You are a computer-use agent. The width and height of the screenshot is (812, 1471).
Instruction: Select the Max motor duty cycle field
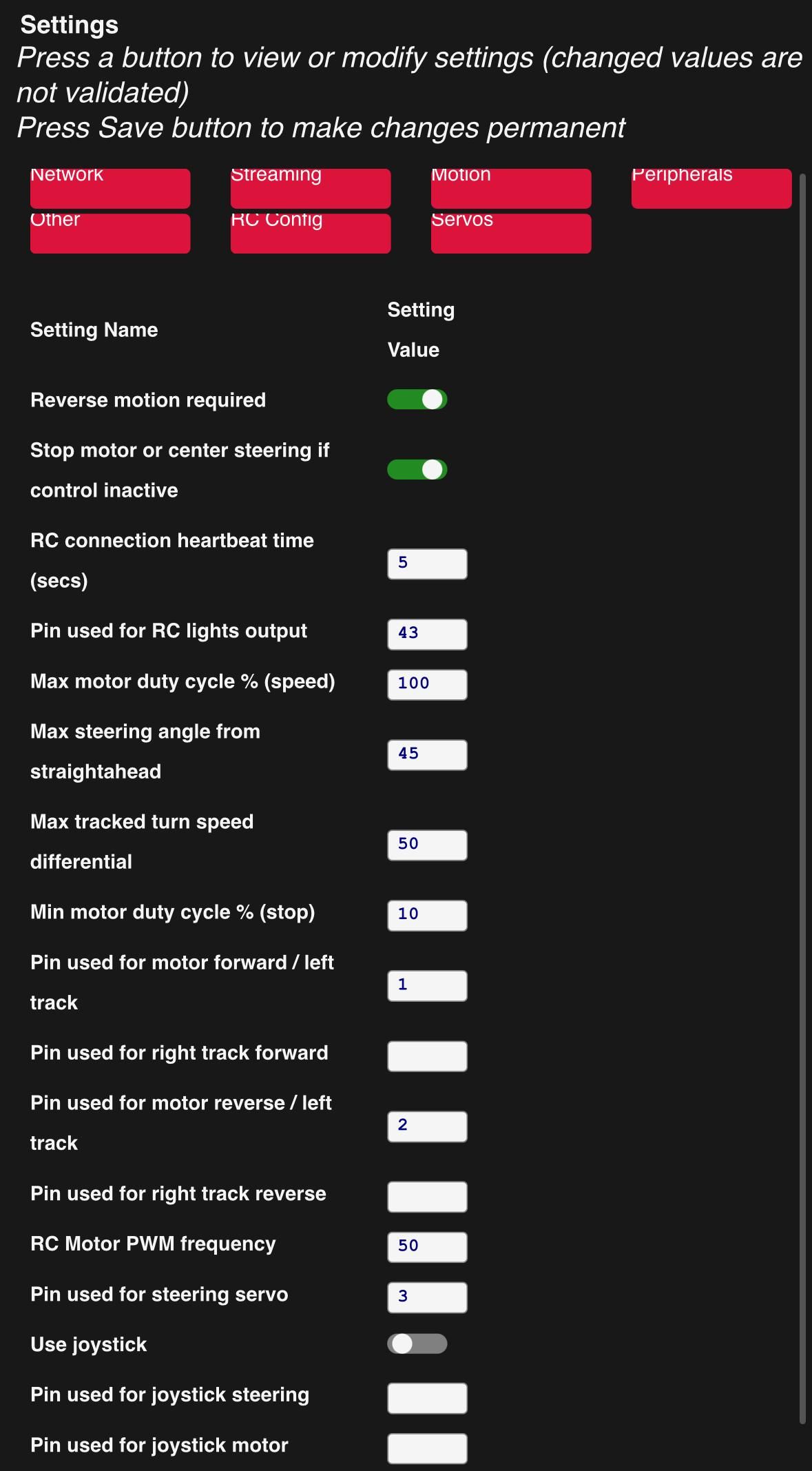coord(427,685)
